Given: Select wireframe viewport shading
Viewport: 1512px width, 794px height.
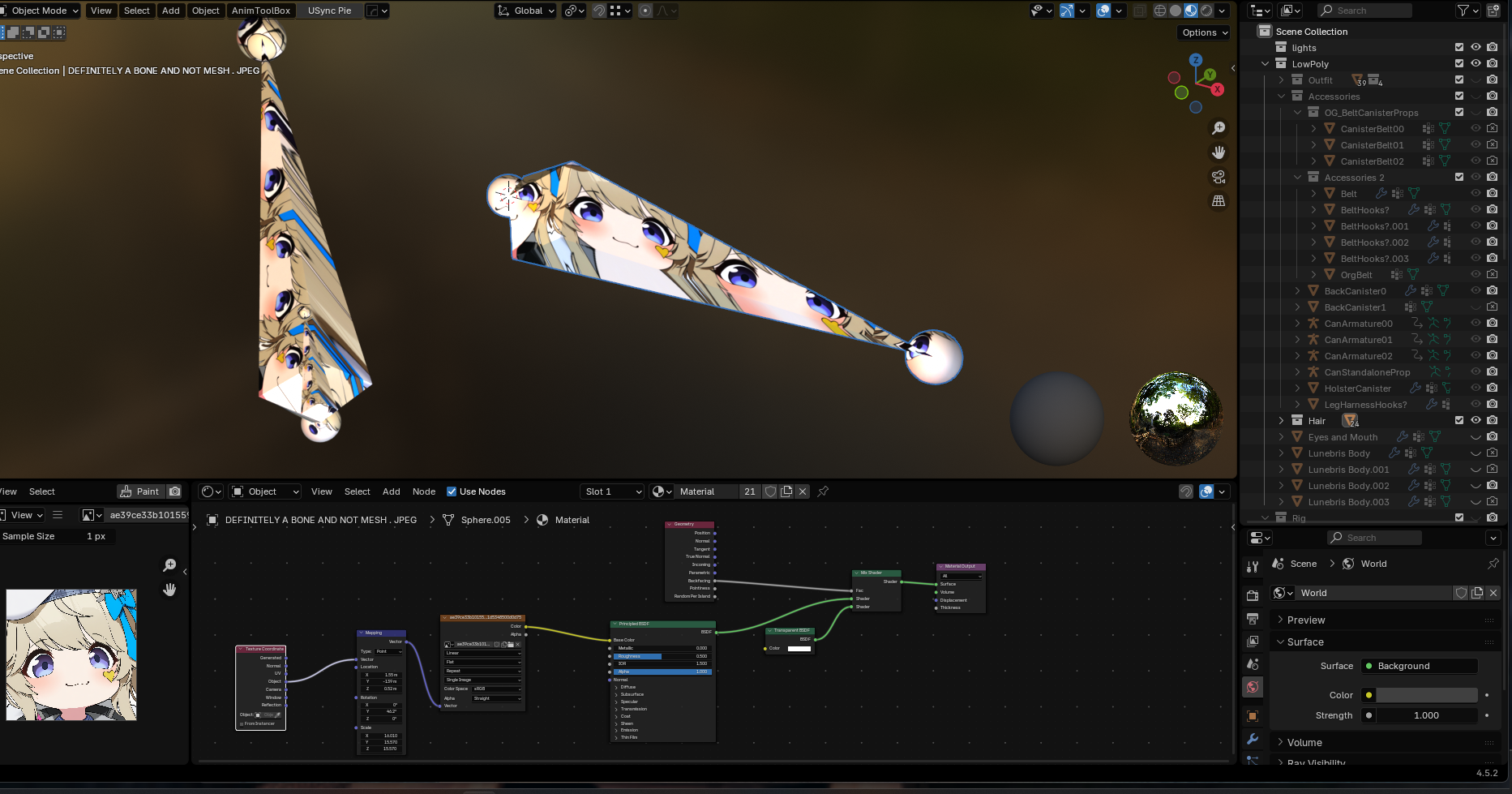Looking at the screenshot, I should click(1160, 11).
